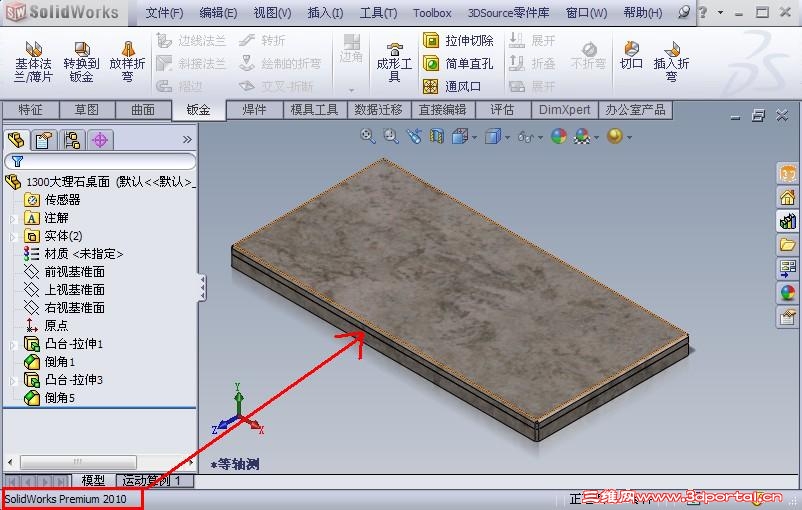
Task: Click the Extruded Cut (拉伸切除) tool
Action: pyautogui.click(x=458, y=40)
